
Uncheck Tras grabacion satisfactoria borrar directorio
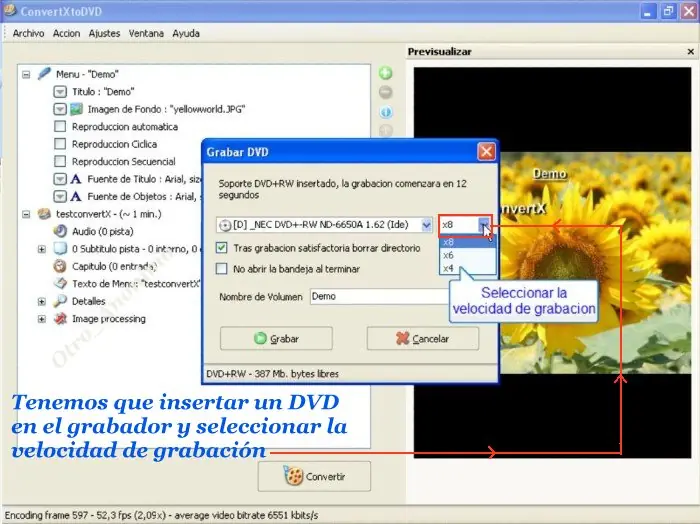tap(221, 248)
